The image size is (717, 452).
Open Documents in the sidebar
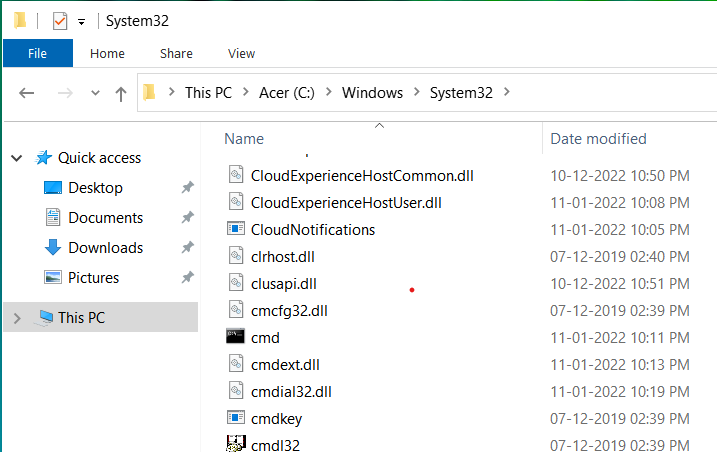[x=106, y=218]
